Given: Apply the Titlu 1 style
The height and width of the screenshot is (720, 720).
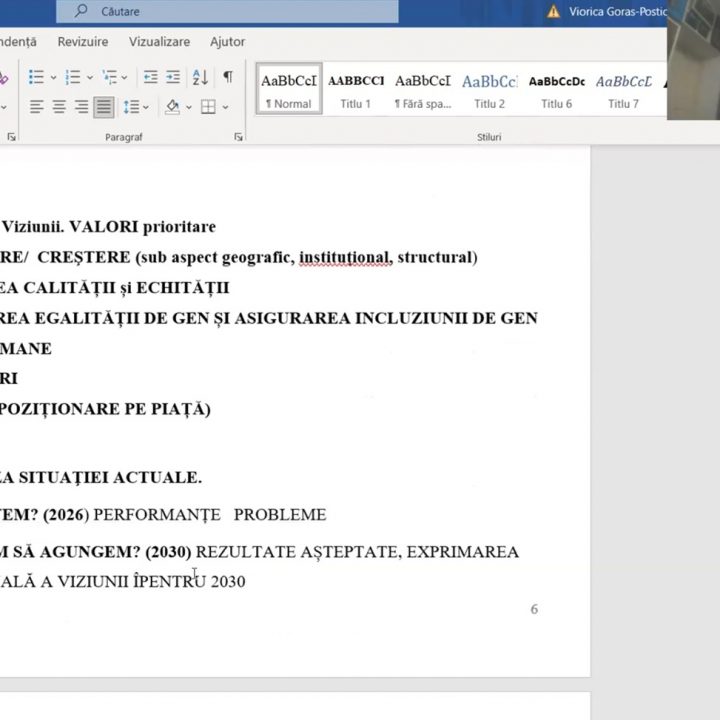Looking at the screenshot, I should pos(356,89).
